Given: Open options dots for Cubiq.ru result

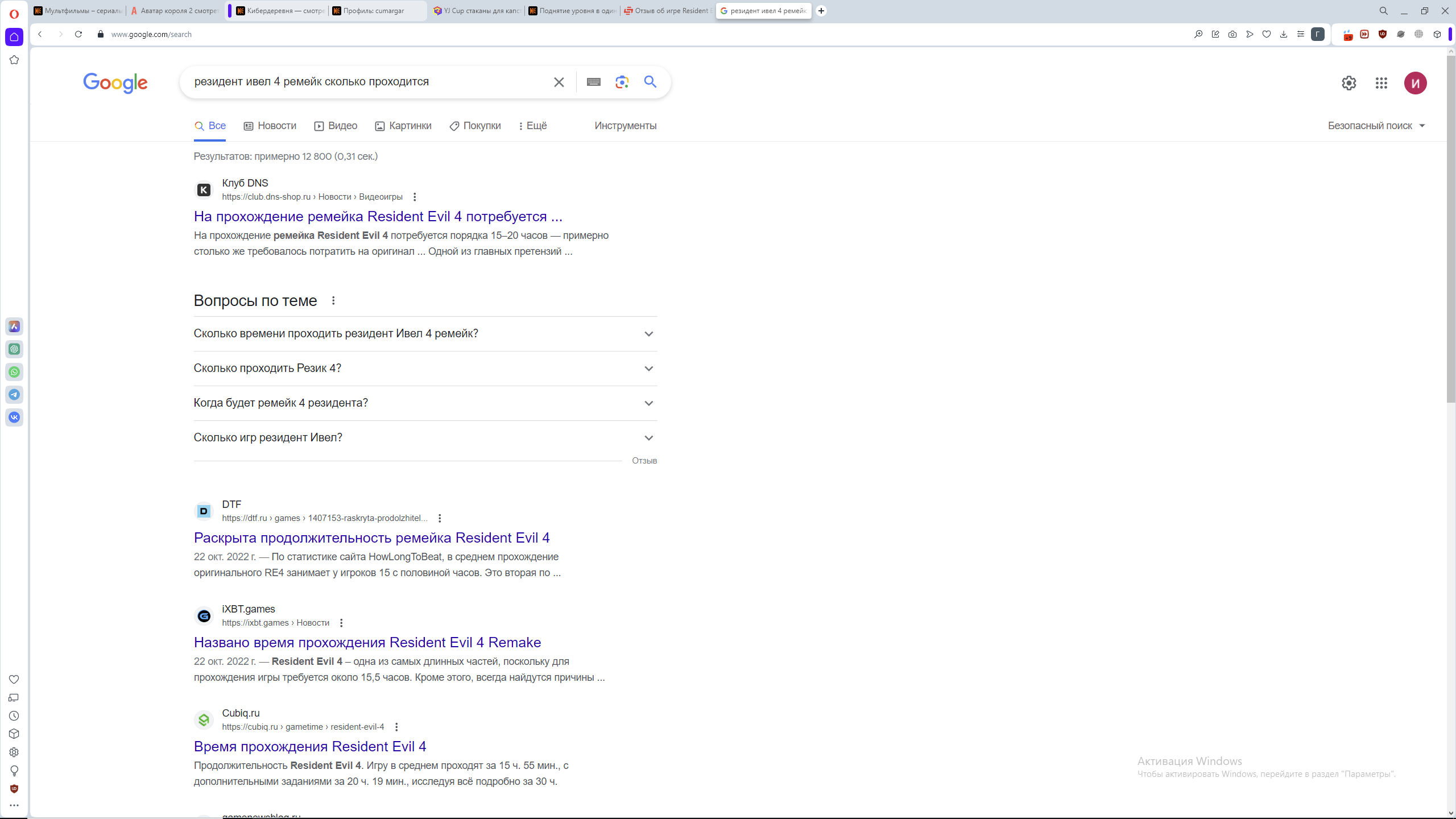Looking at the screenshot, I should [x=396, y=727].
